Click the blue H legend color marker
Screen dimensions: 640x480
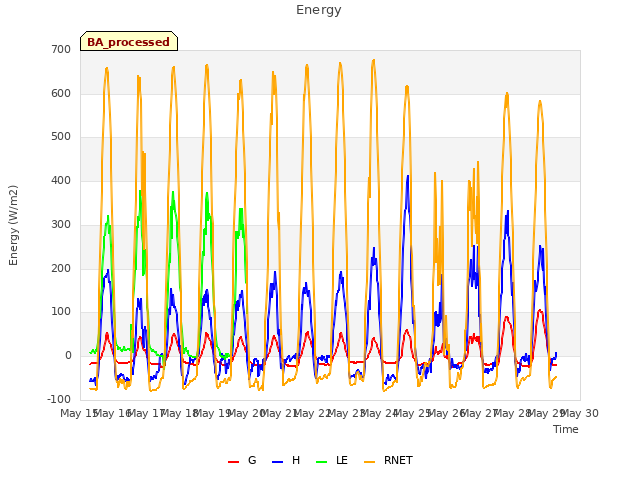[x=278, y=462]
